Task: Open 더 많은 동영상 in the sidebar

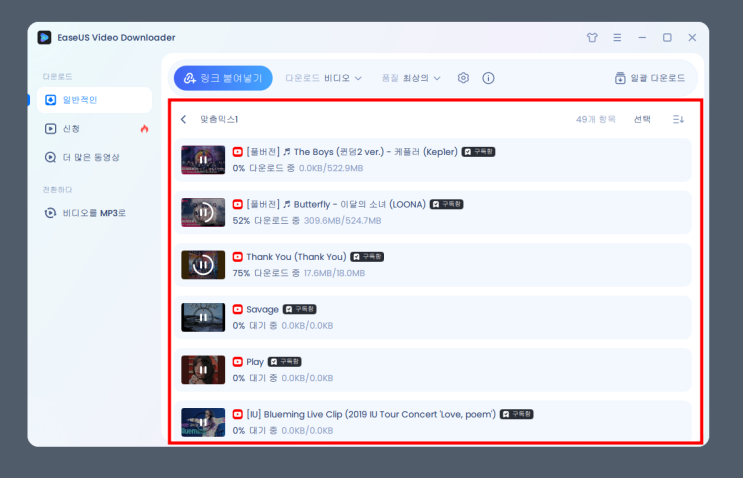Action: (82, 157)
